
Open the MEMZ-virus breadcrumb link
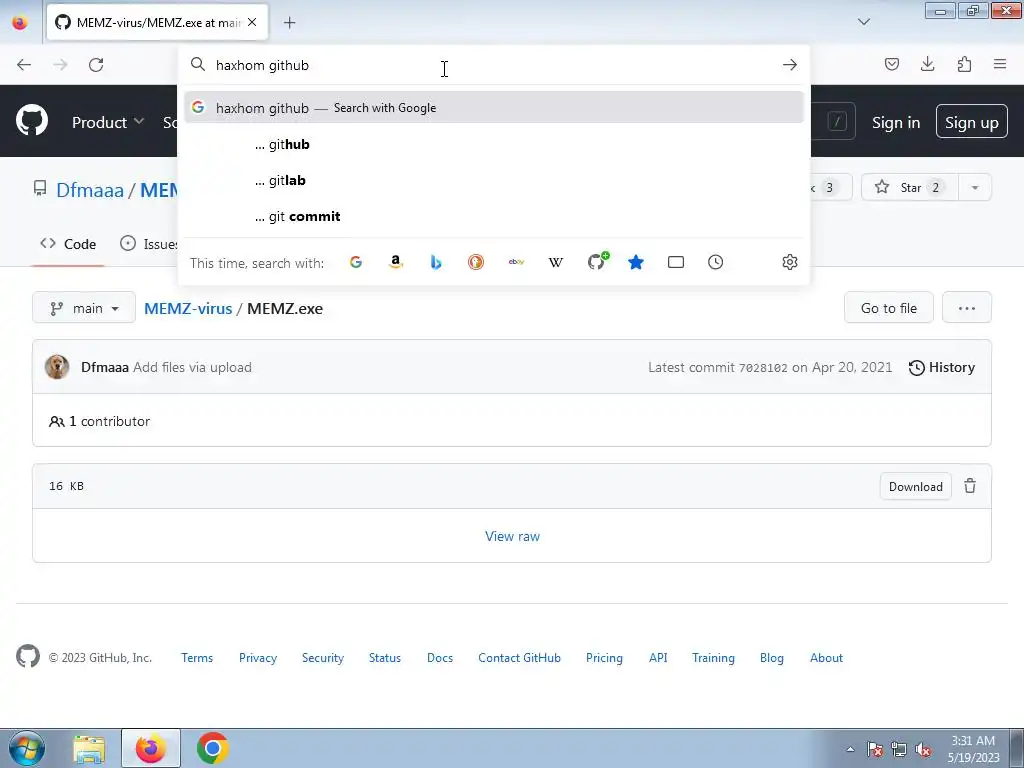188,308
